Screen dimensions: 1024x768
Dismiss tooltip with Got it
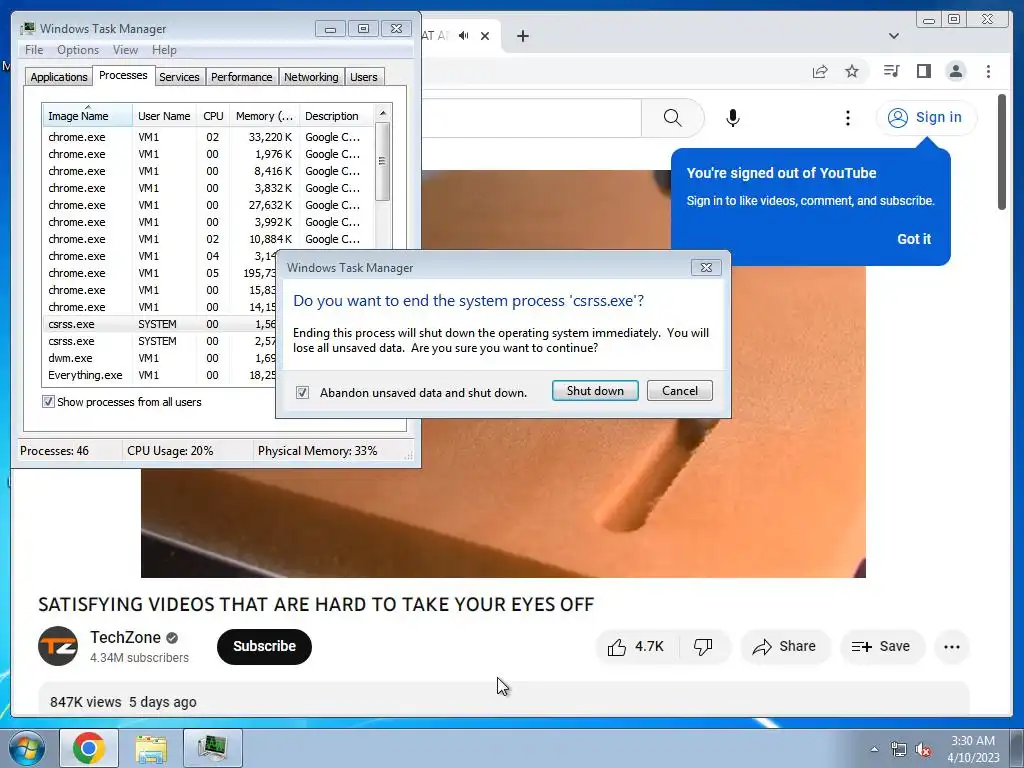914,239
